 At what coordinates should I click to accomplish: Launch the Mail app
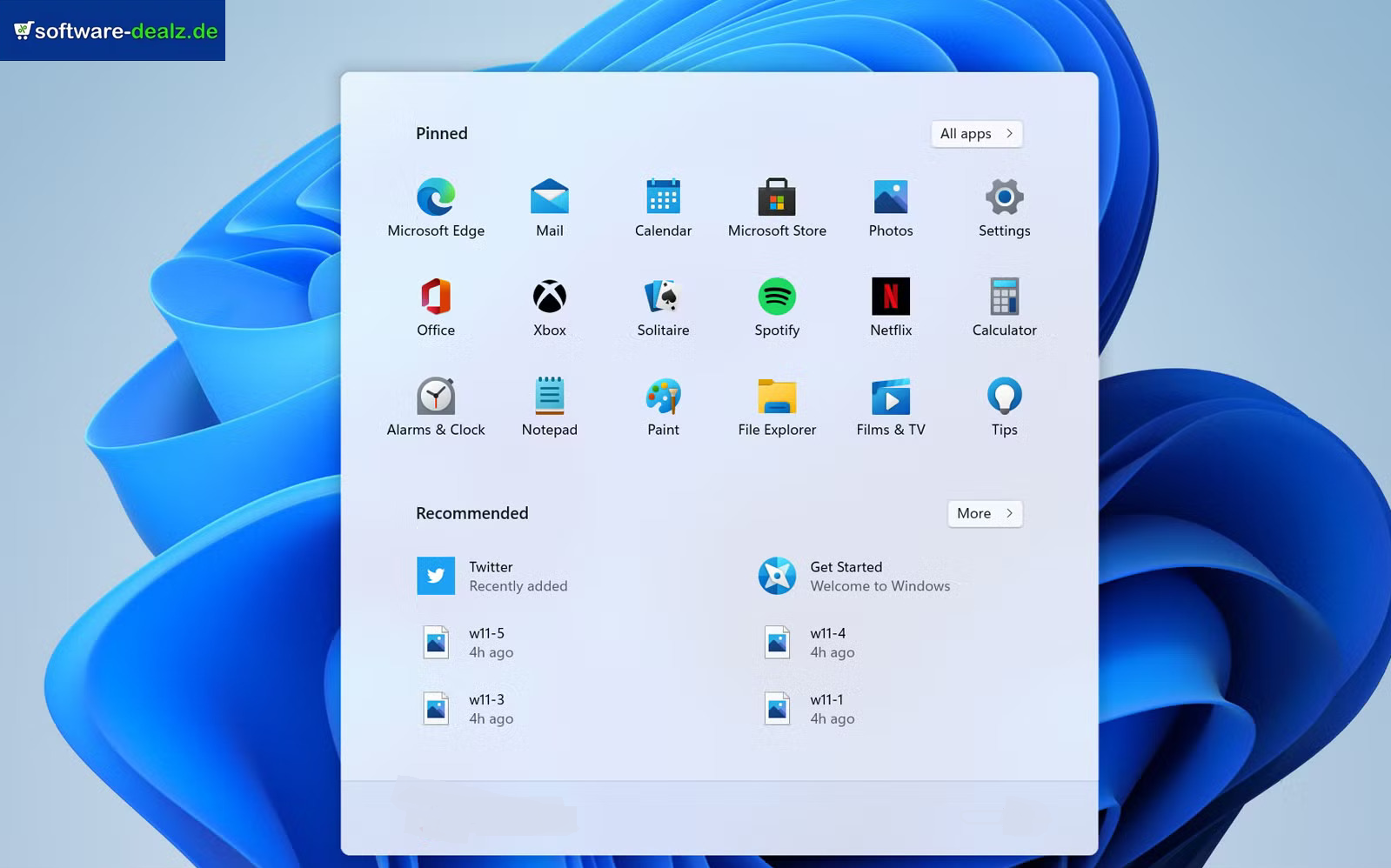pos(550,207)
